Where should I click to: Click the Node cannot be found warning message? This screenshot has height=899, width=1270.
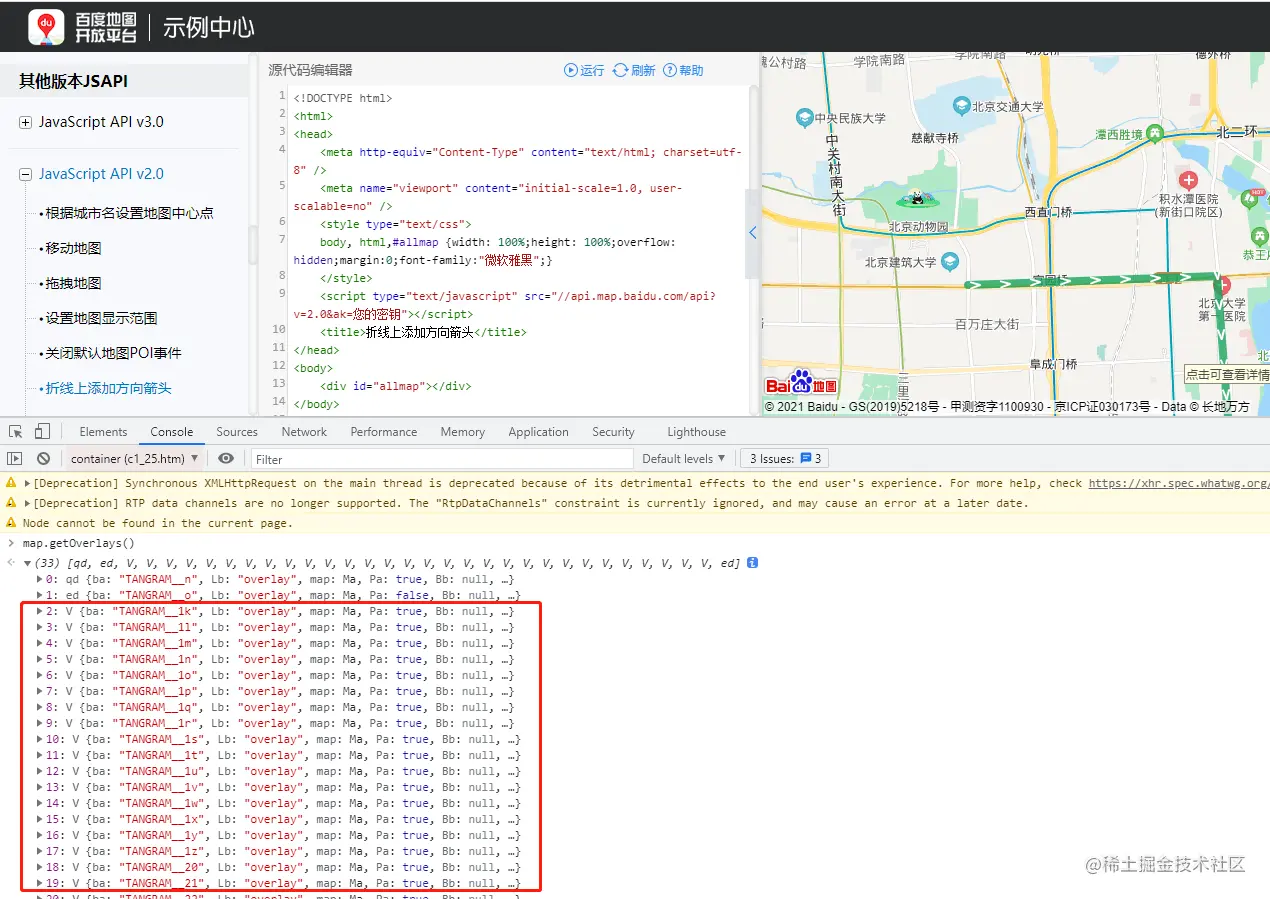coord(158,523)
